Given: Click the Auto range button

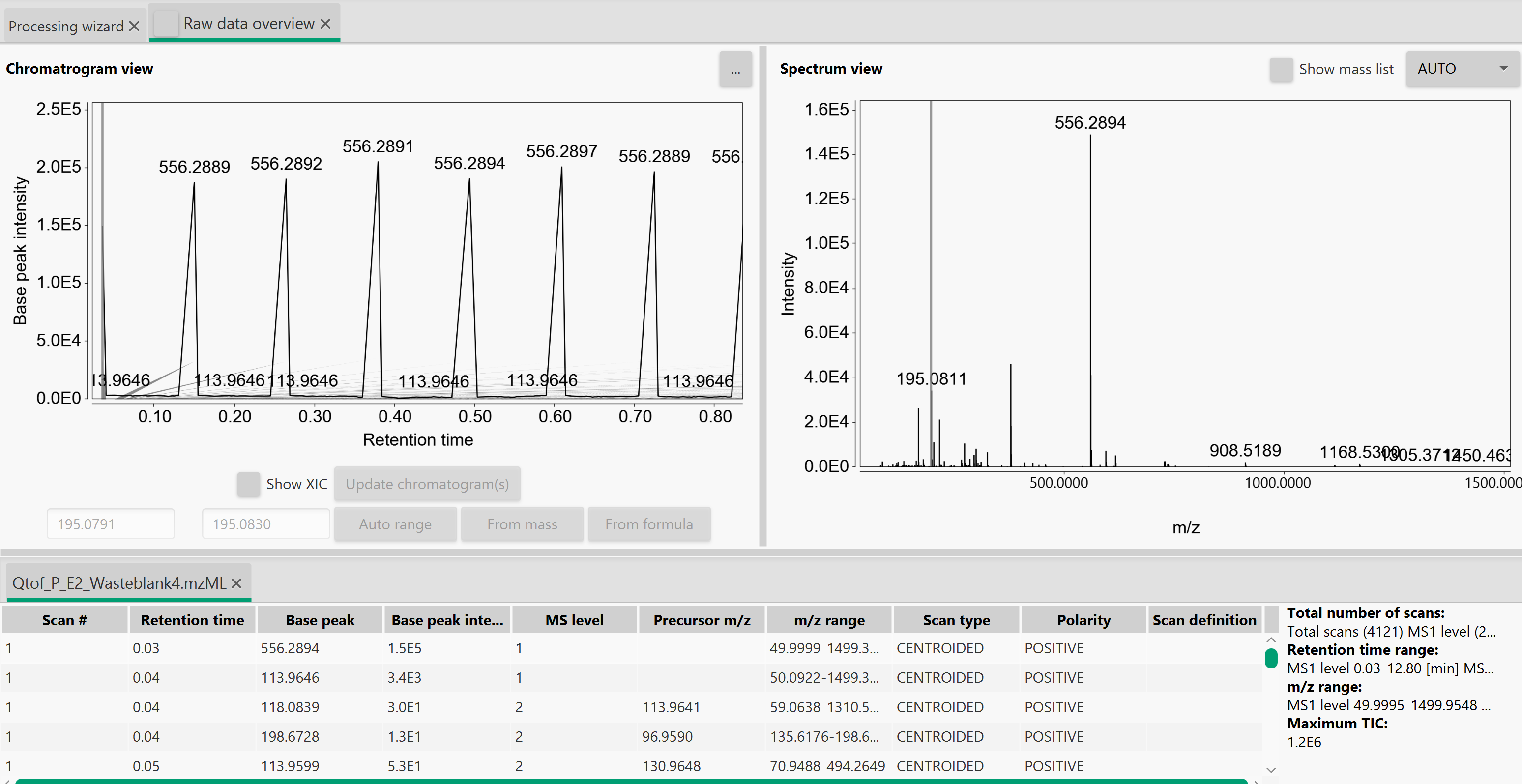Looking at the screenshot, I should pyautogui.click(x=395, y=524).
